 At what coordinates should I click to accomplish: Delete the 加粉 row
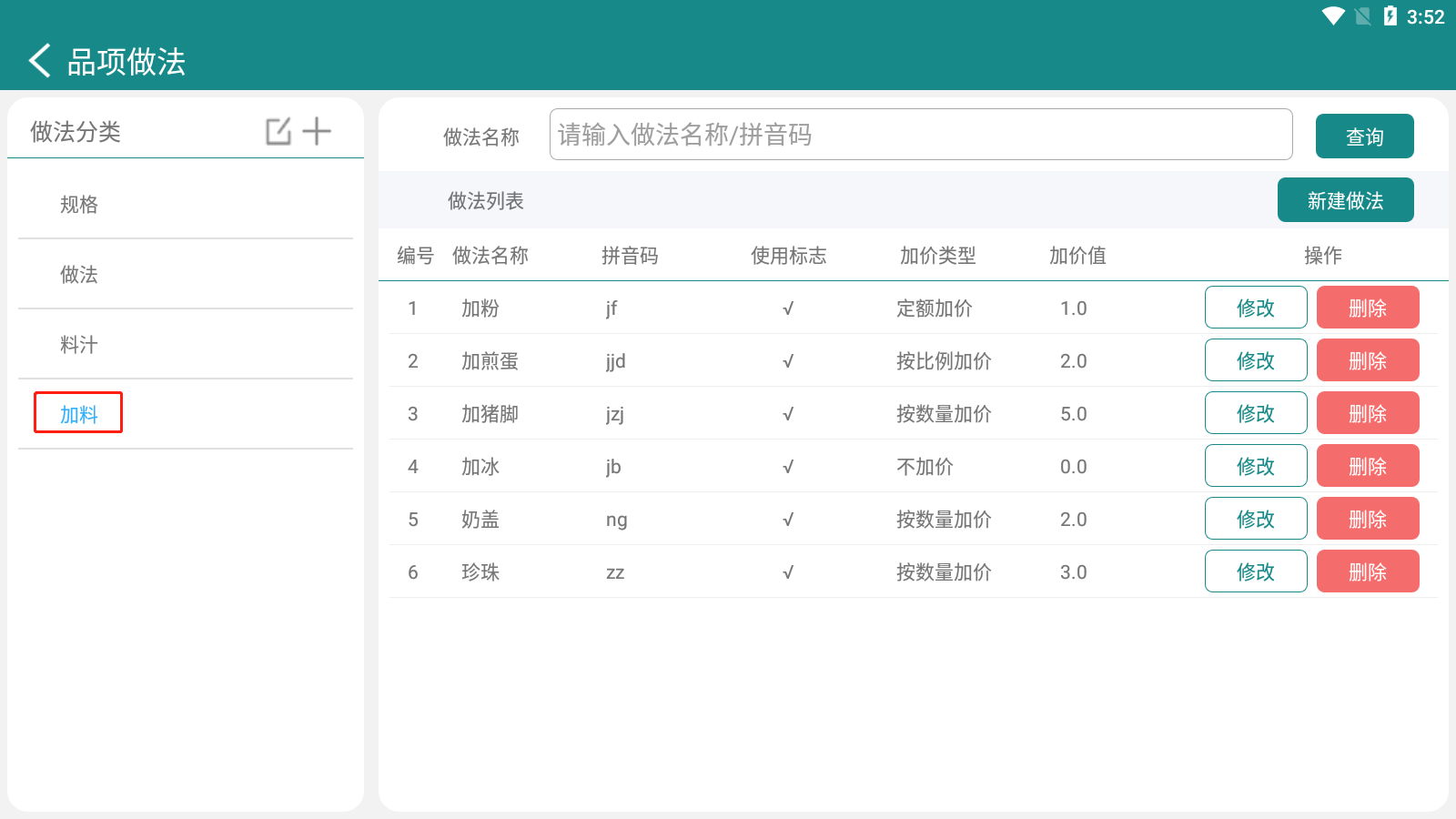click(1367, 308)
